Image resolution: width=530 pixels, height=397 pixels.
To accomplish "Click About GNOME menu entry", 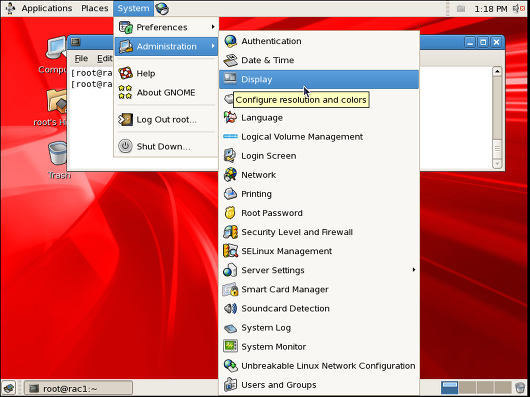I will tap(167, 92).
